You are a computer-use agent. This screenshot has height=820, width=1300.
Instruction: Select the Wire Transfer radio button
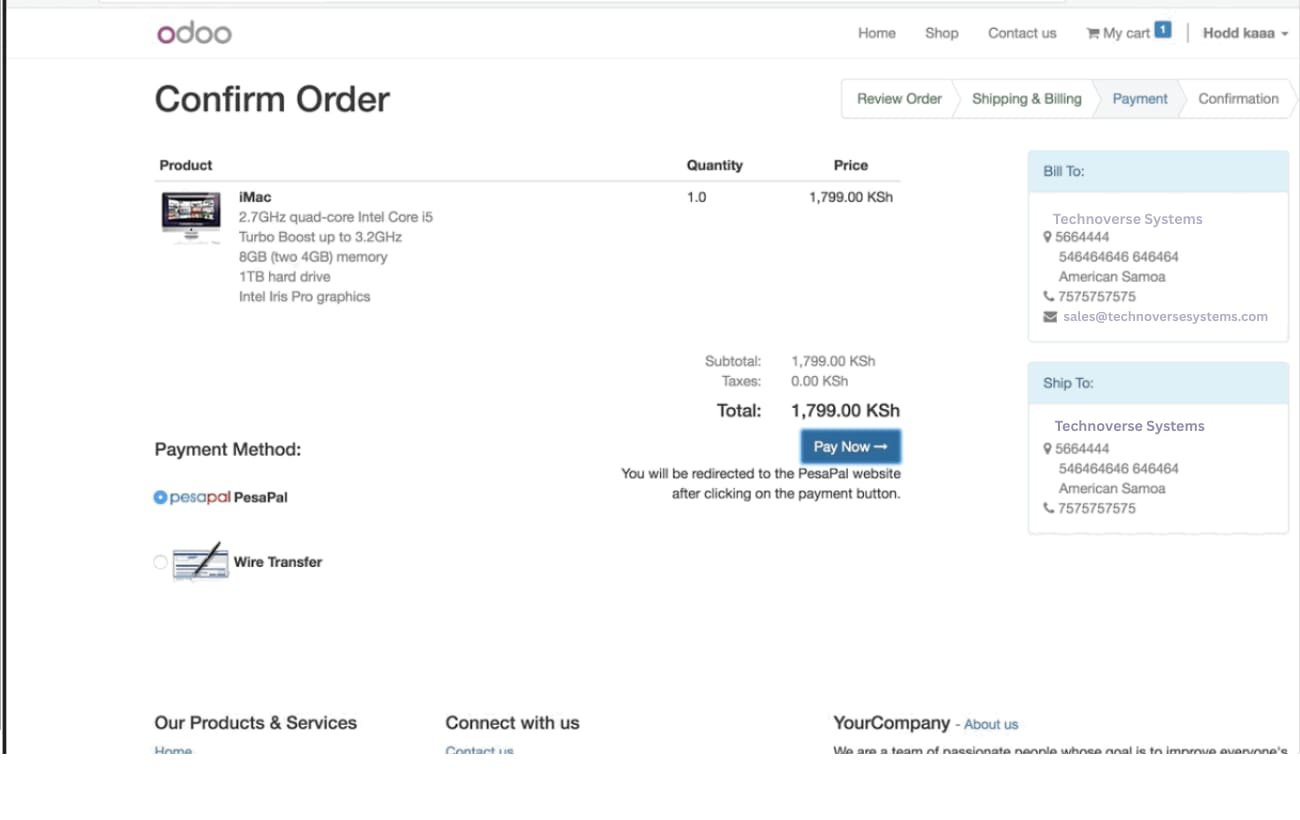point(160,562)
